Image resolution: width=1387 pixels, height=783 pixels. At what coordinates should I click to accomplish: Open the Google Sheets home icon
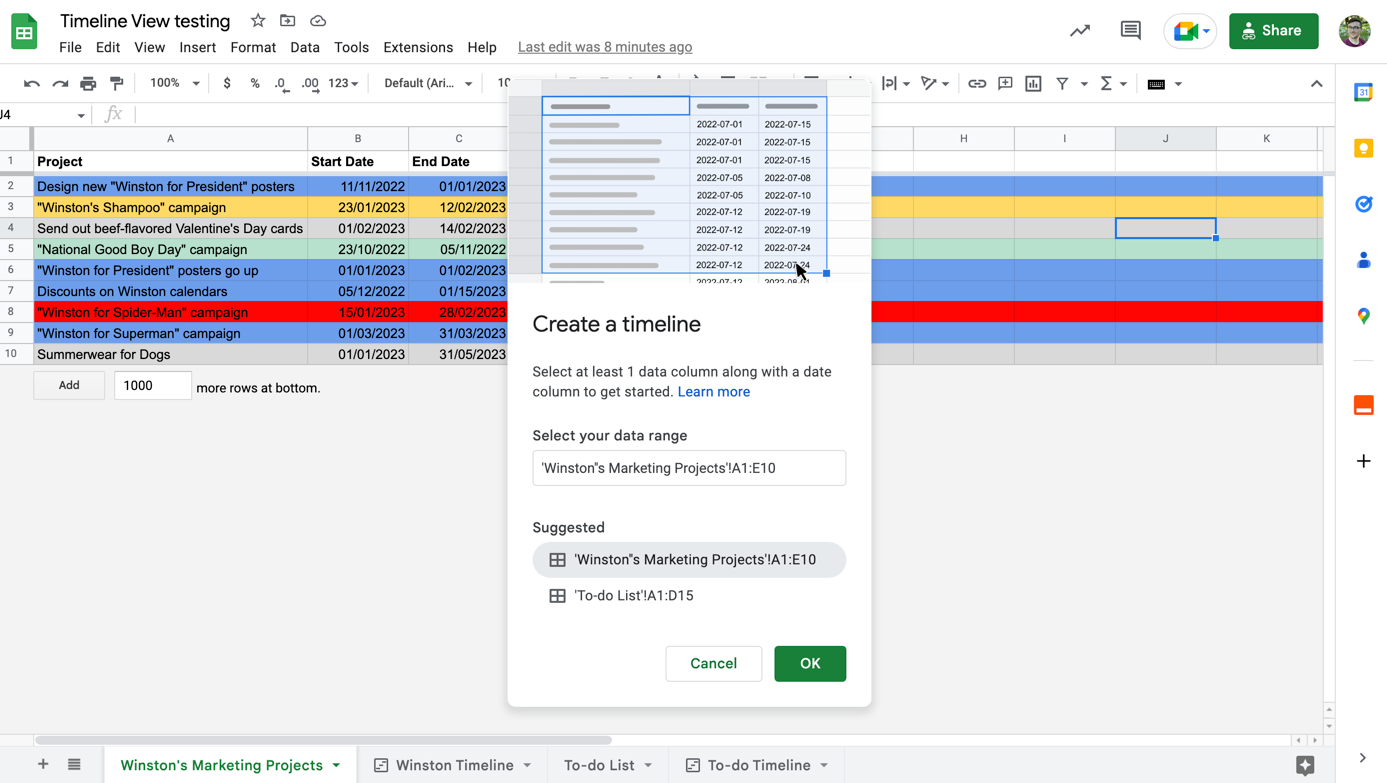[24, 32]
